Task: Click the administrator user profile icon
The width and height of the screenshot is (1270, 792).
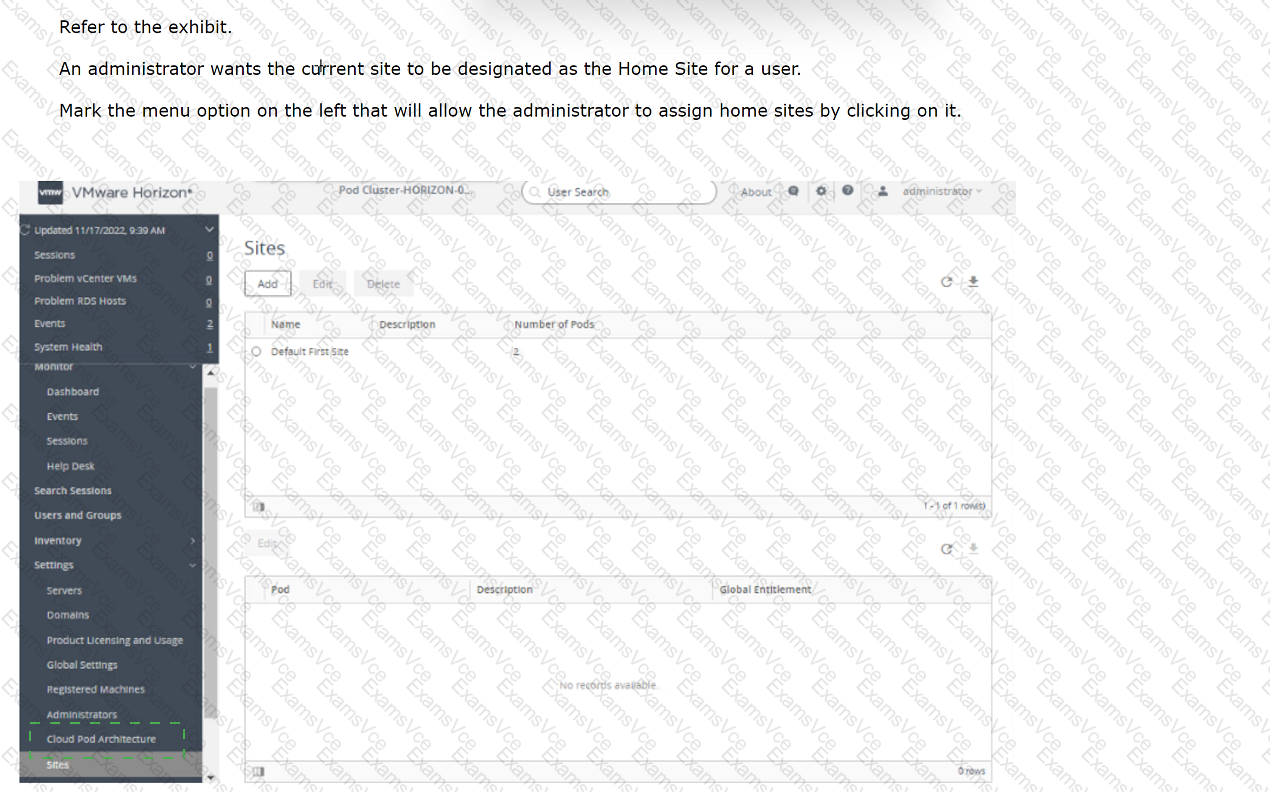Action: pos(882,191)
